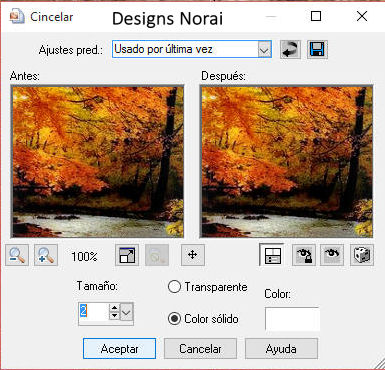This screenshot has width=385, height=370.
Task: Close the Cincelar dialog window
Action: (362, 16)
